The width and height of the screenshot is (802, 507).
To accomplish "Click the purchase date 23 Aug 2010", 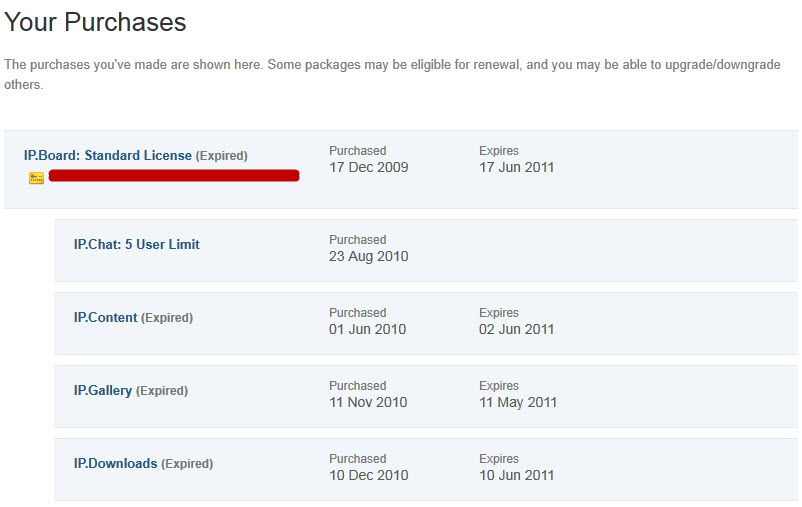I will [x=368, y=256].
